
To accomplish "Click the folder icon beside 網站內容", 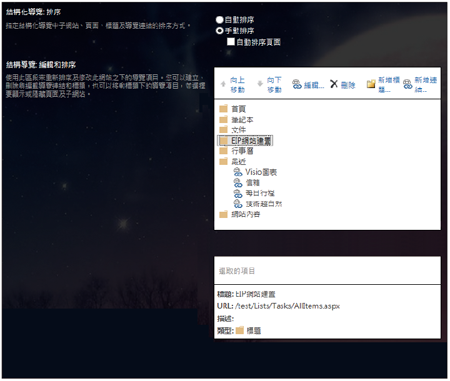I will pyautogui.click(x=223, y=214).
